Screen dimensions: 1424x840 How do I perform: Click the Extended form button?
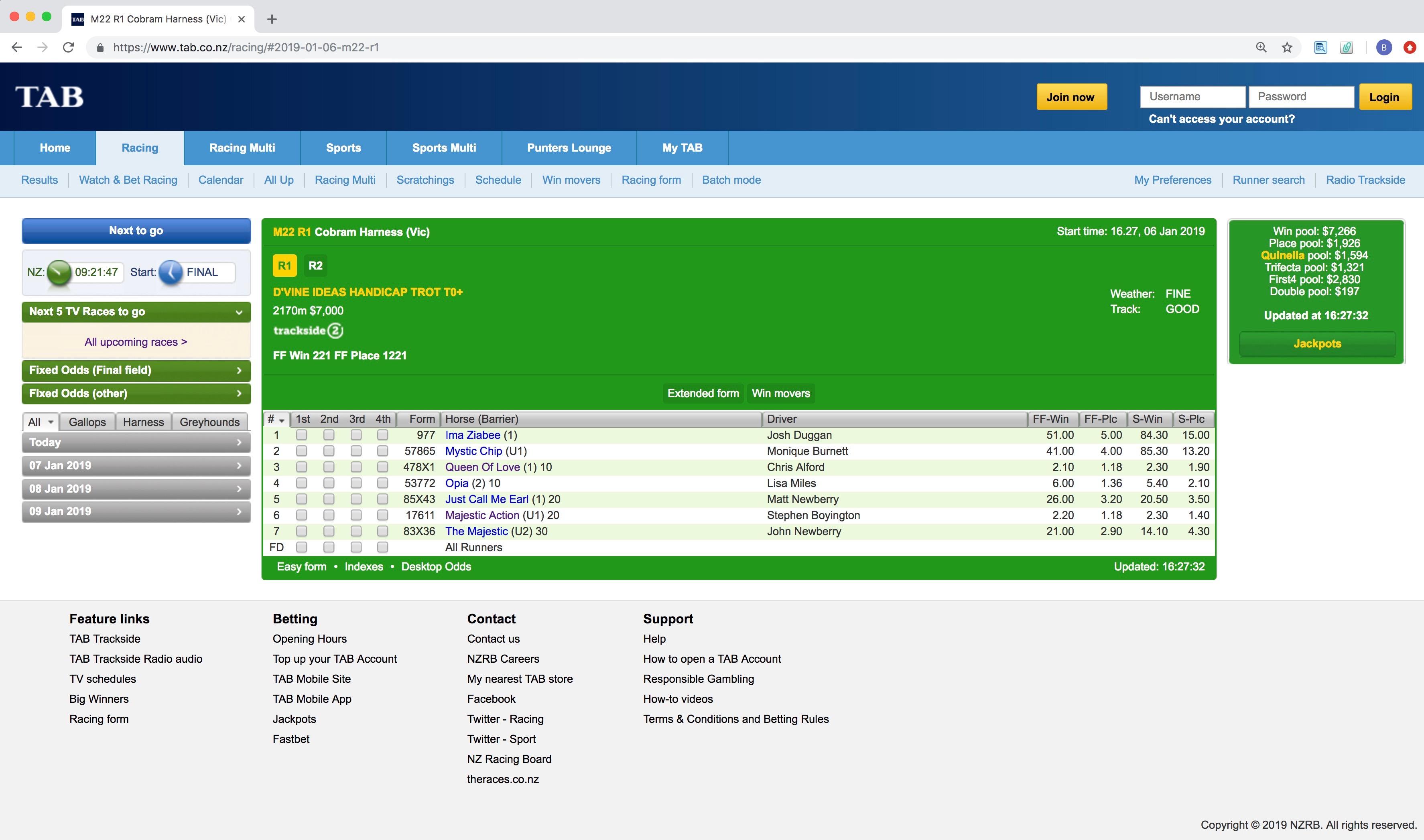(703, 394)
